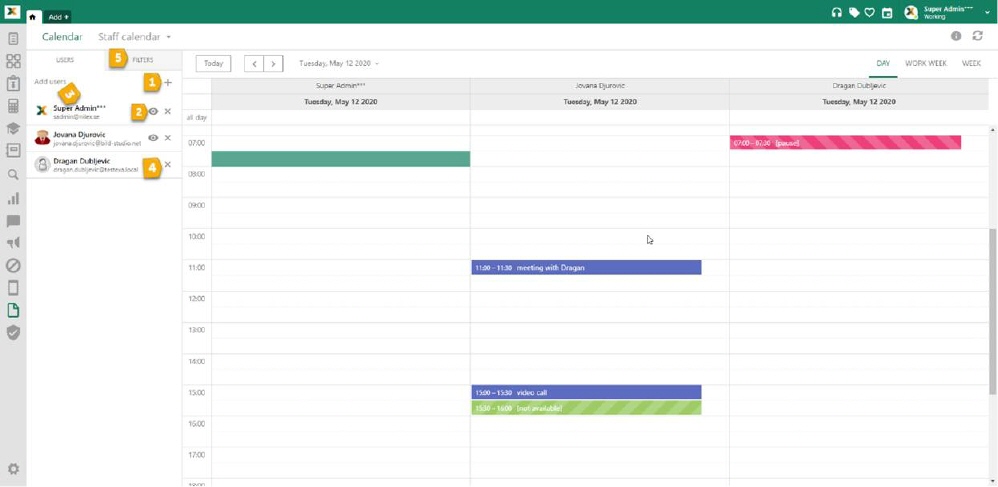Switch to the FILTERS tab
Image resolution: width=998 pixels, height=487 pixels.
(x=143, y=60)
